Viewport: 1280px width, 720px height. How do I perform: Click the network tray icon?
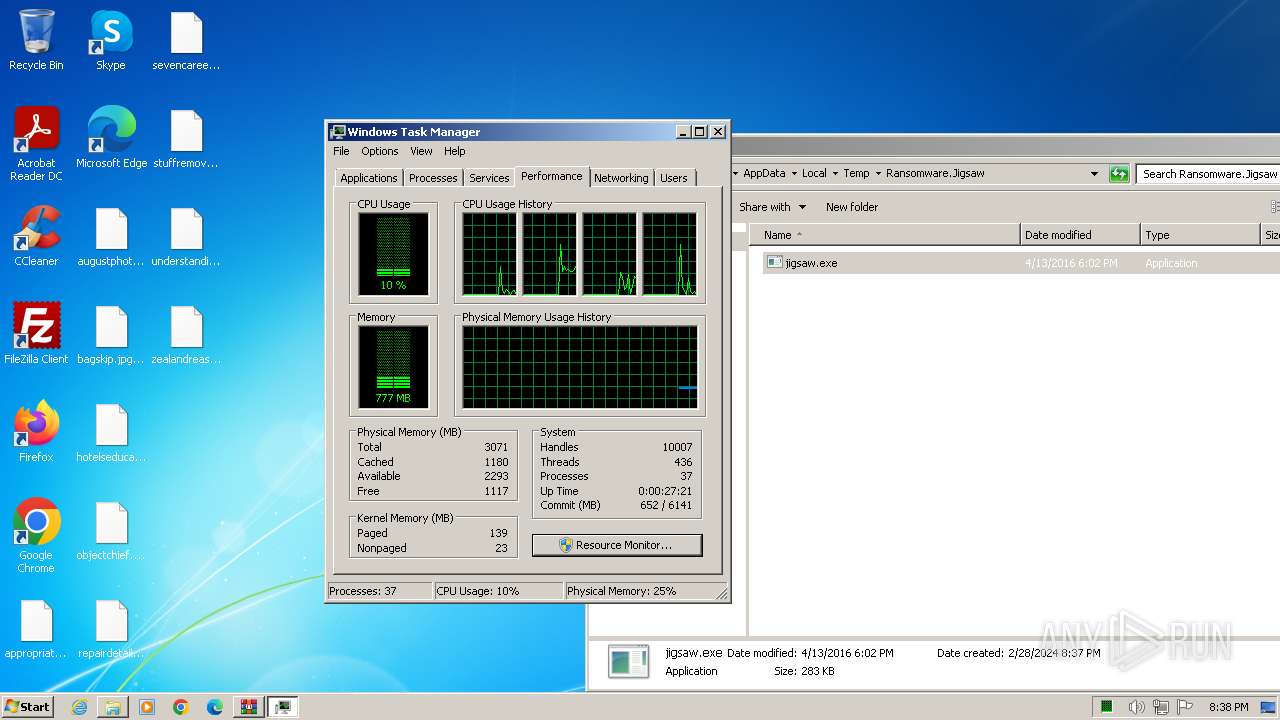[x=1161, y=707]
